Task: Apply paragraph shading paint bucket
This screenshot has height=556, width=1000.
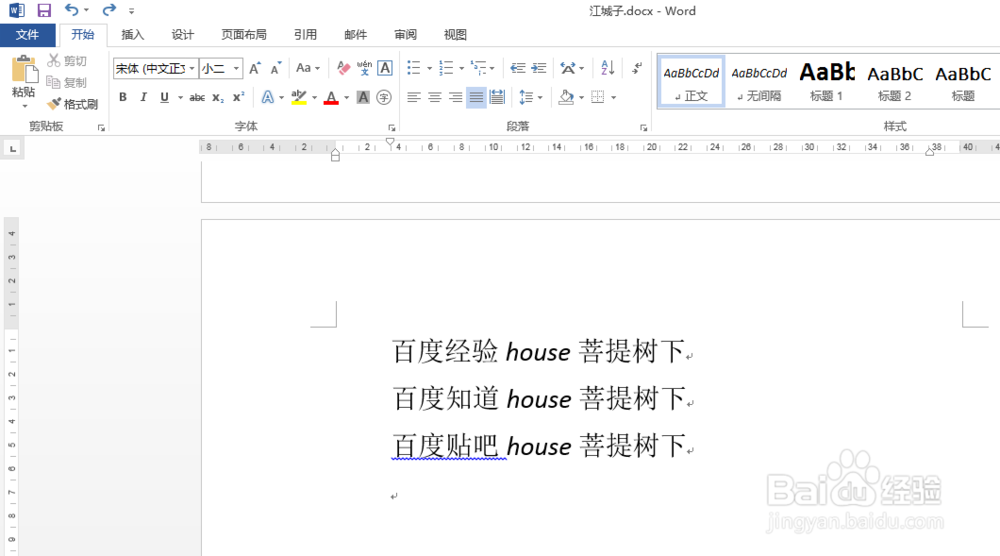Action: point(566,98)
